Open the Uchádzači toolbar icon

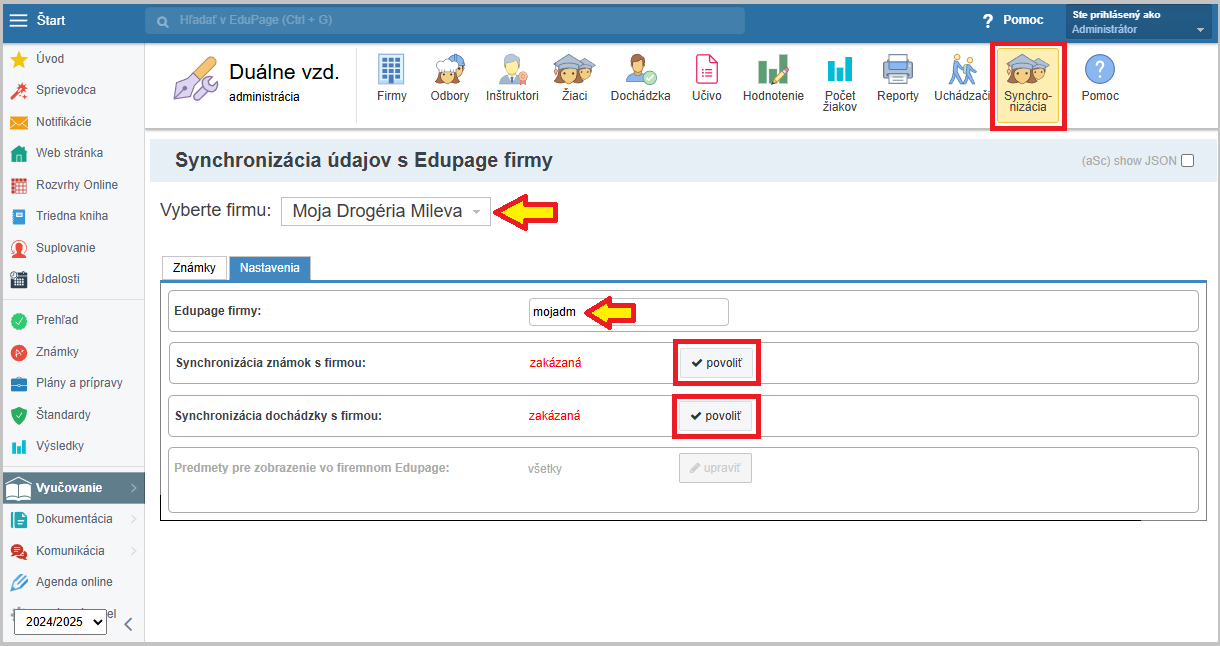tap(962, 78)
